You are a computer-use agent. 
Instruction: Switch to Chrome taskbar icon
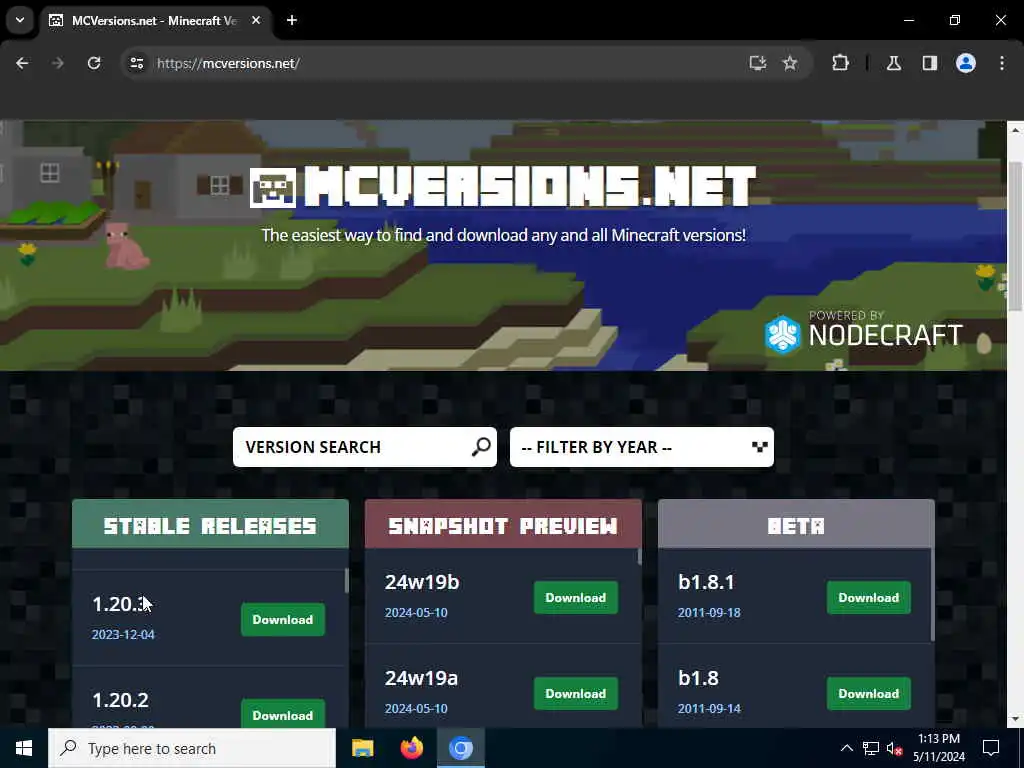coord(460,748)
